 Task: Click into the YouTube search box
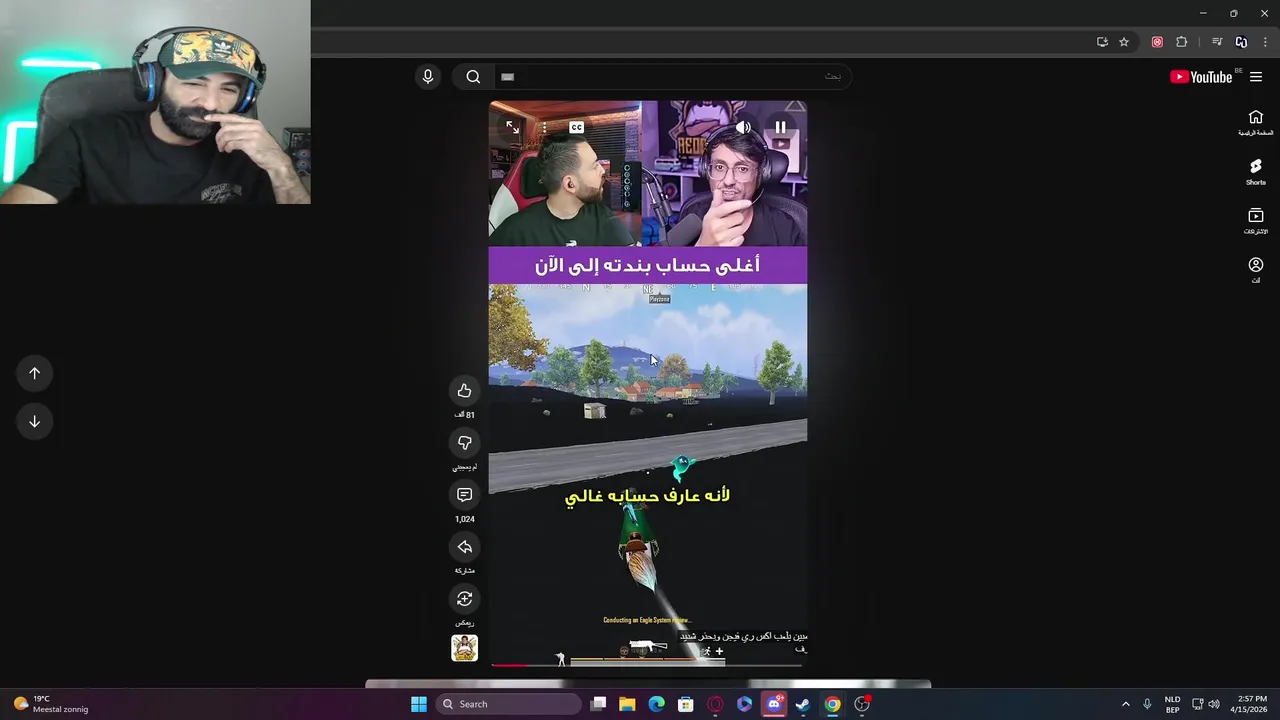(x=672, y=77)
